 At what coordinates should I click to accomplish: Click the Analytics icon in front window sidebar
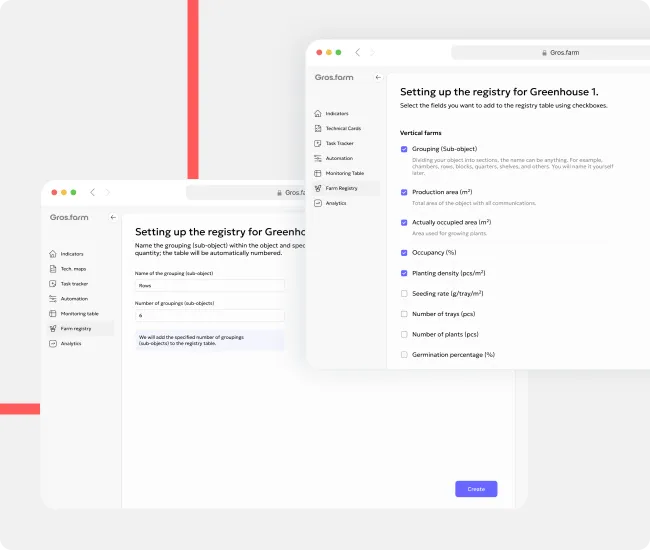point(318,203)
